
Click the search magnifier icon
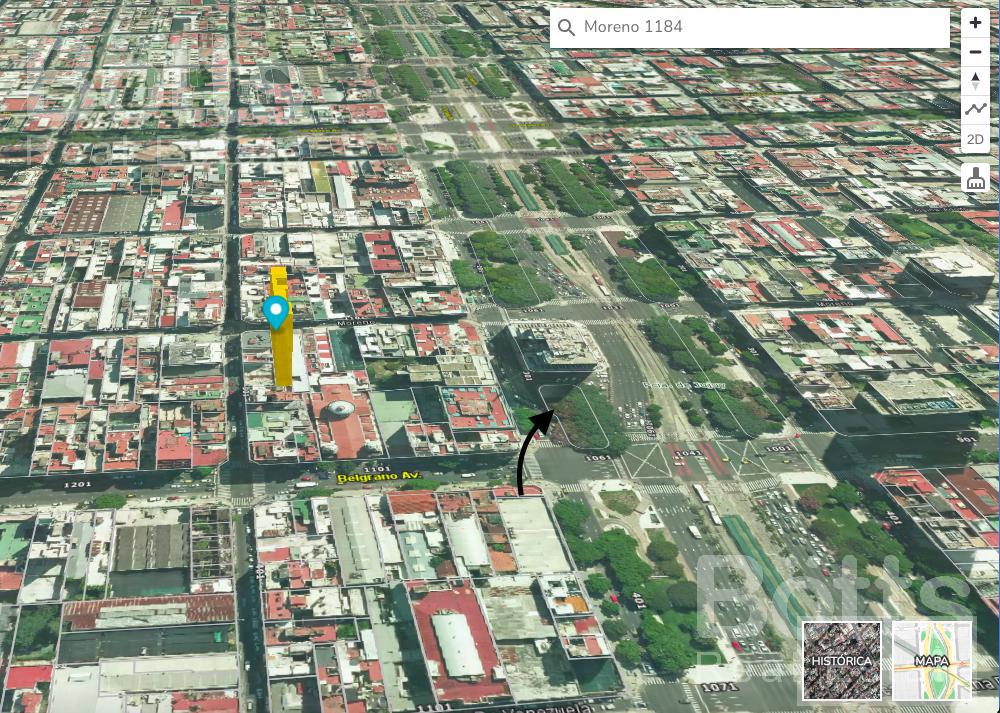coord(566,27)
